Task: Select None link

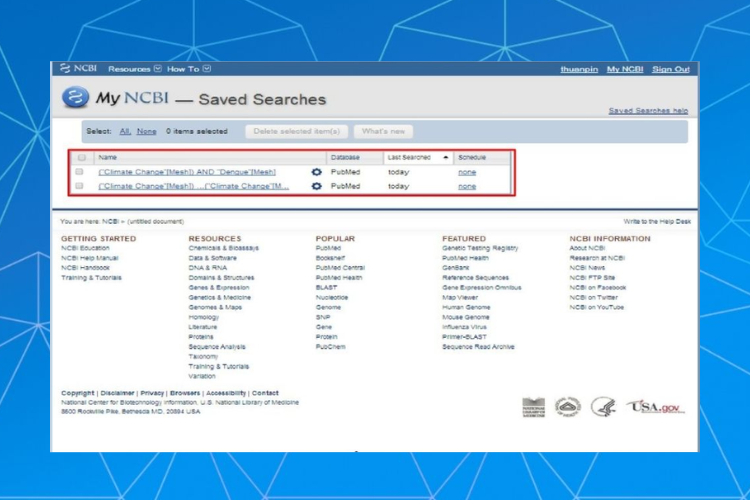Action: click(x=146, y=131)
